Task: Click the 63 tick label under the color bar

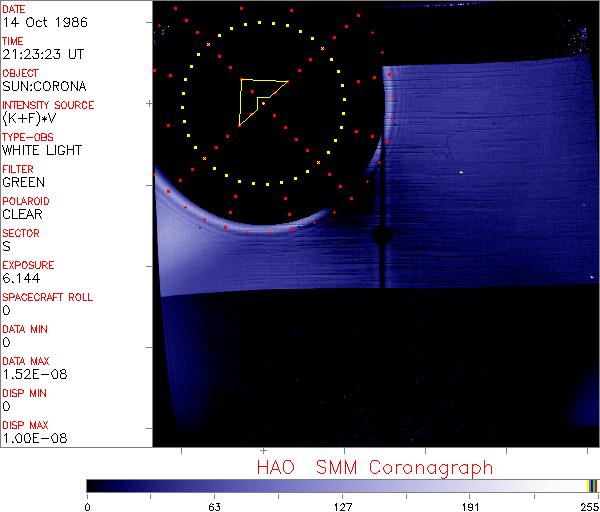Action: [214, 505]
